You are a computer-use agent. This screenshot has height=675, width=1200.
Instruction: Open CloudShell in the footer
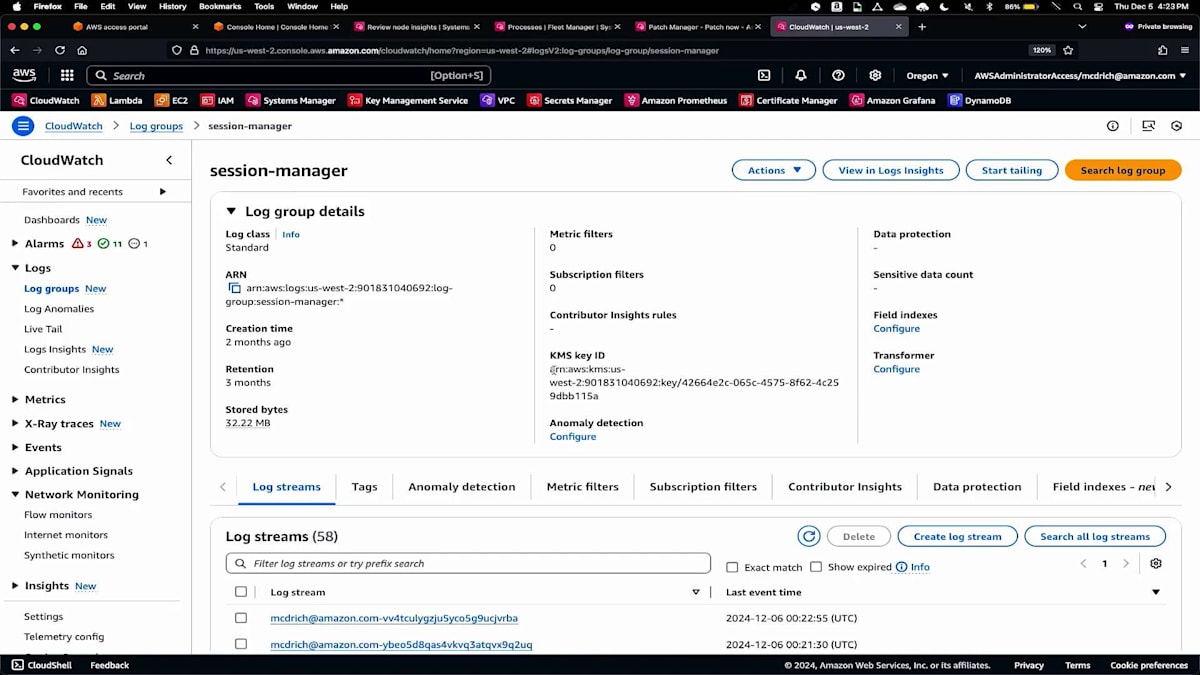click(41, 665)
